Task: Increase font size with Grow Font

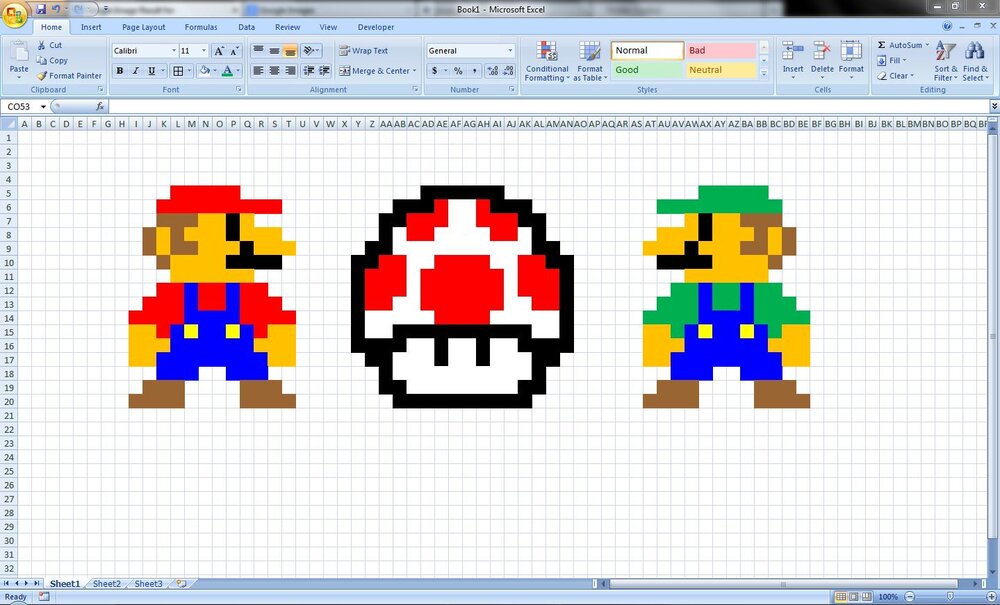Action: point(219,51)
